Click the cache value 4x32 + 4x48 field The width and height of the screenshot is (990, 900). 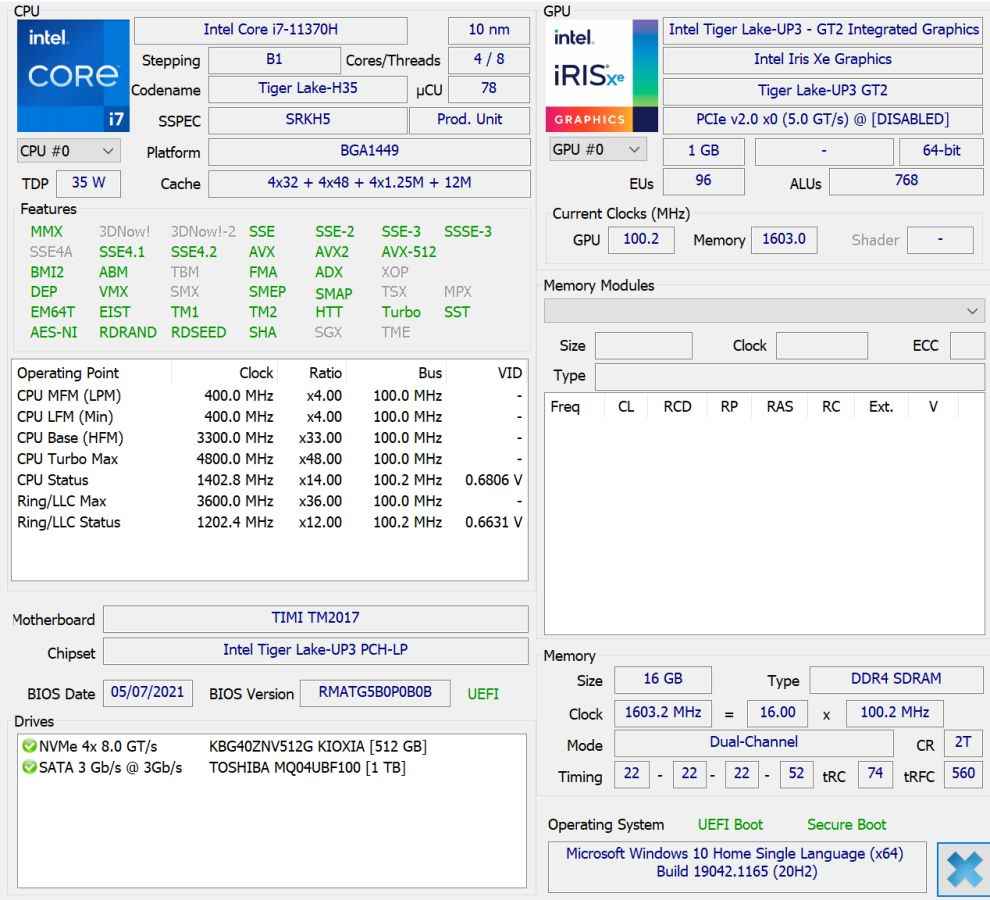(x=369, y=183)
